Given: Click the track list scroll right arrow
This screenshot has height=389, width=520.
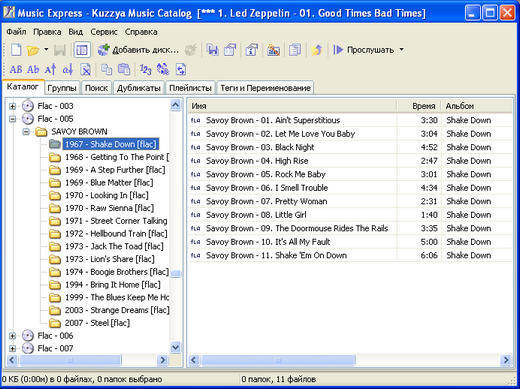Looking at the screenshot, I should point(506,360).
